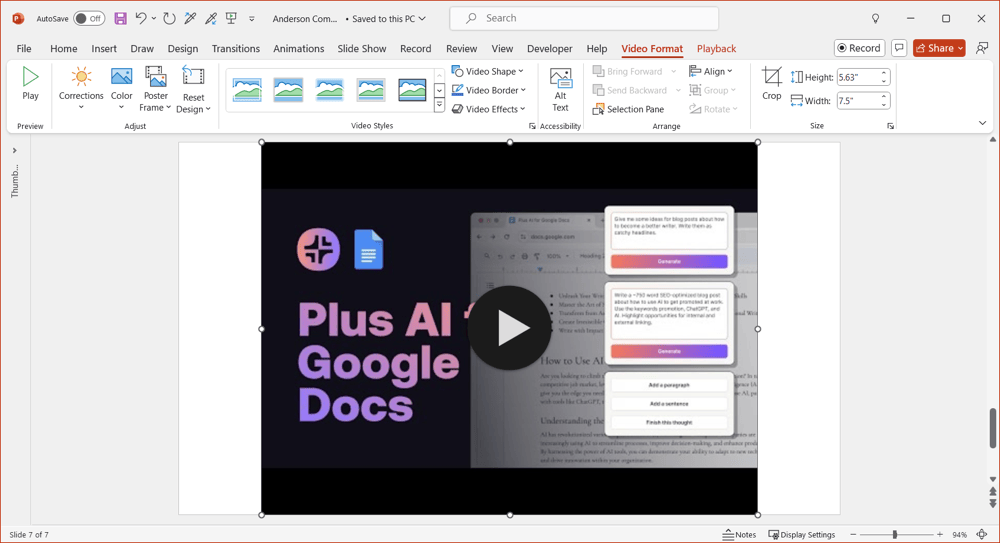This screenshot has height=543, width=1000.
Task: Click the Slide 7 of 7 indicator
Action: click(x=29, y=535)
